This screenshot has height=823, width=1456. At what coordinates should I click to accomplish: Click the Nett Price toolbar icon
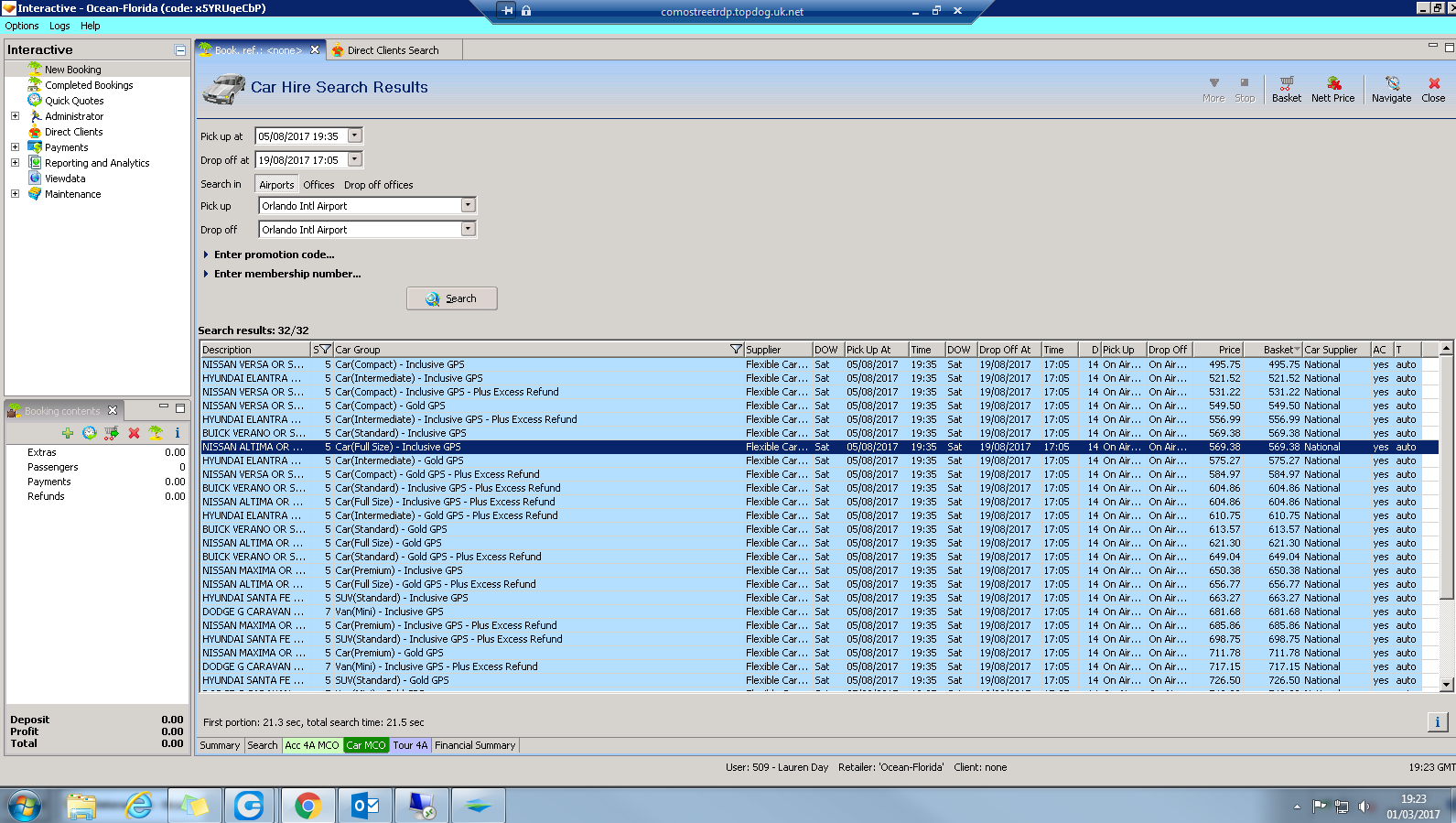[1332, 89]
